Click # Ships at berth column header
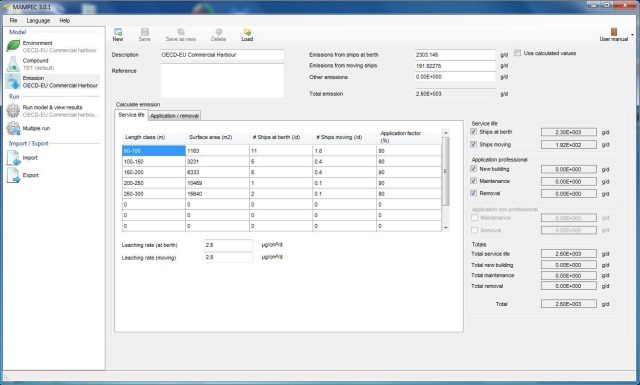The height and width of the screenshot is (385, 640). [x=281, y=137]
